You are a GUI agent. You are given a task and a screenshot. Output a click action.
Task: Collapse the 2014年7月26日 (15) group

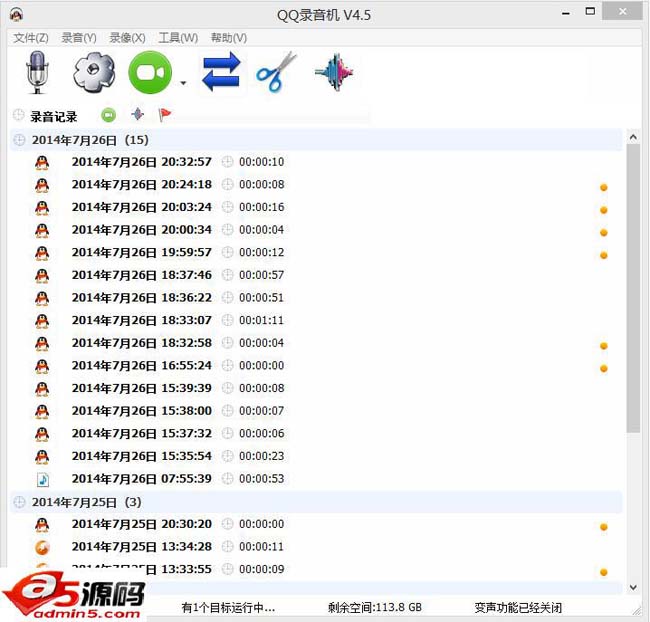click(316, 140)
